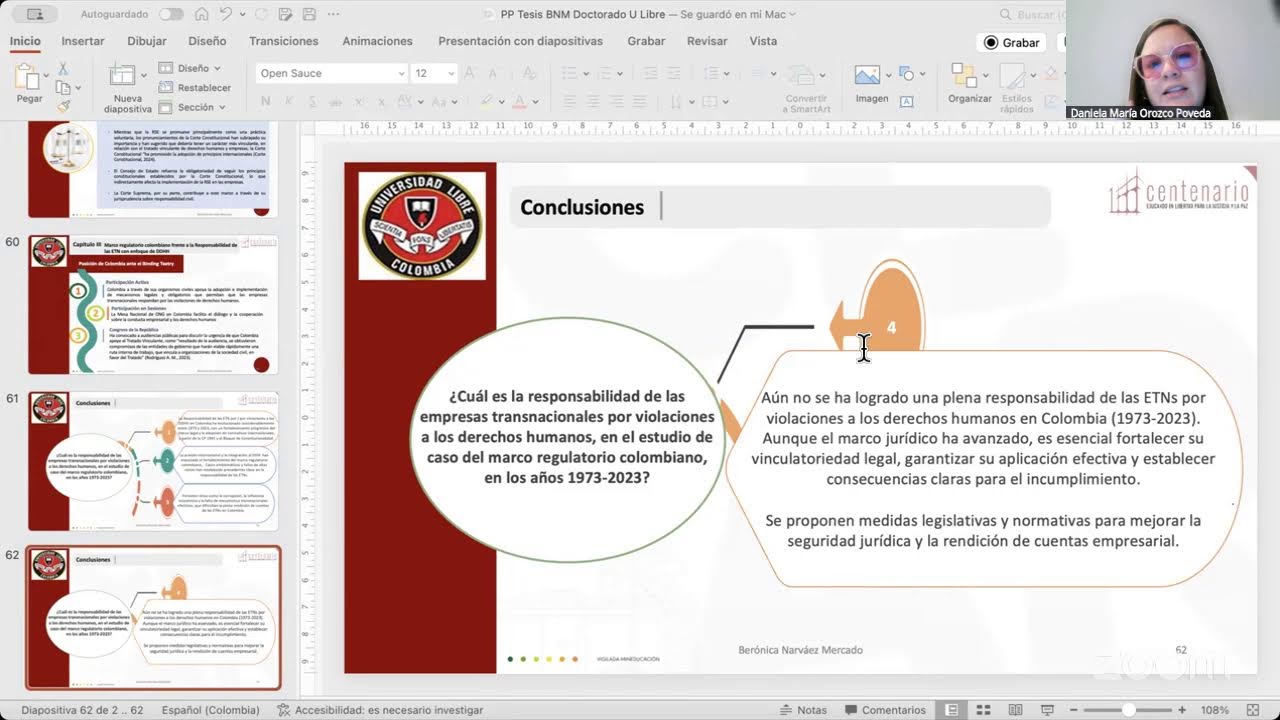Toggle the Comentarios pane
The image size is (1280, 720).
pyautogui.click(x=884, y=710)
